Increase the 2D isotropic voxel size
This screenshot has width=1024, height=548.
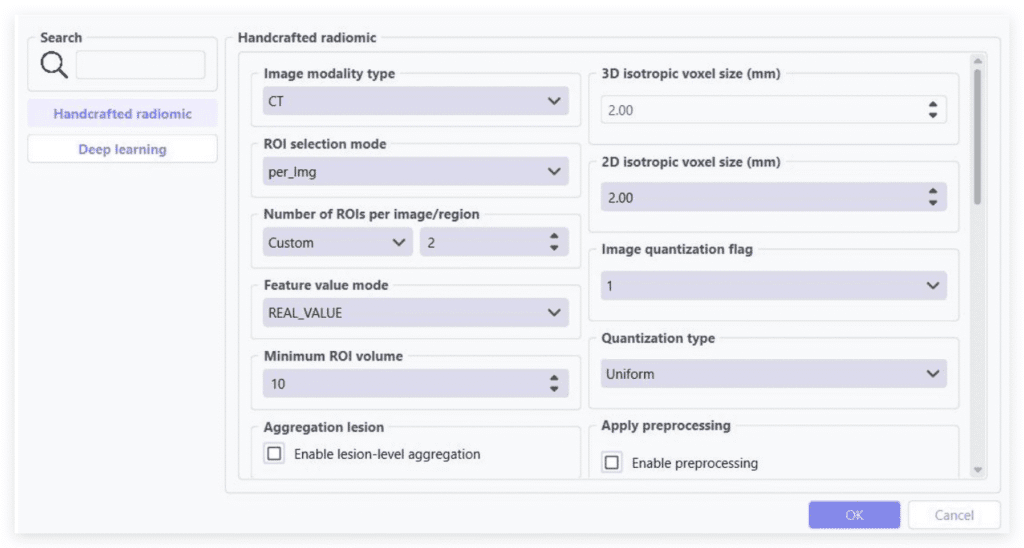(x=932, y=192)
